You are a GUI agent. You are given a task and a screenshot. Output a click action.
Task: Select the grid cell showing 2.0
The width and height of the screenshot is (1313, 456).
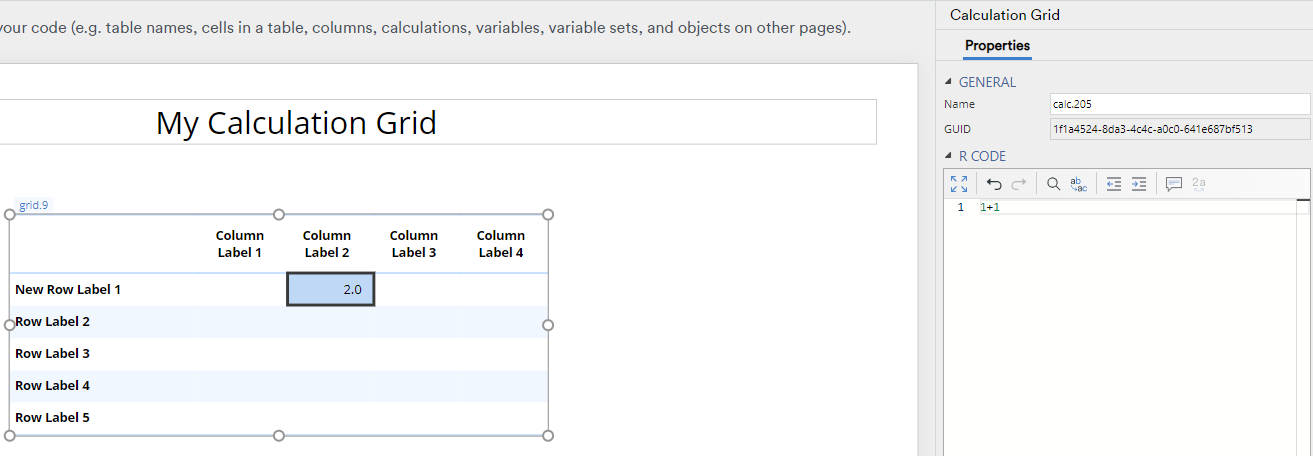(x=331, y=289)
